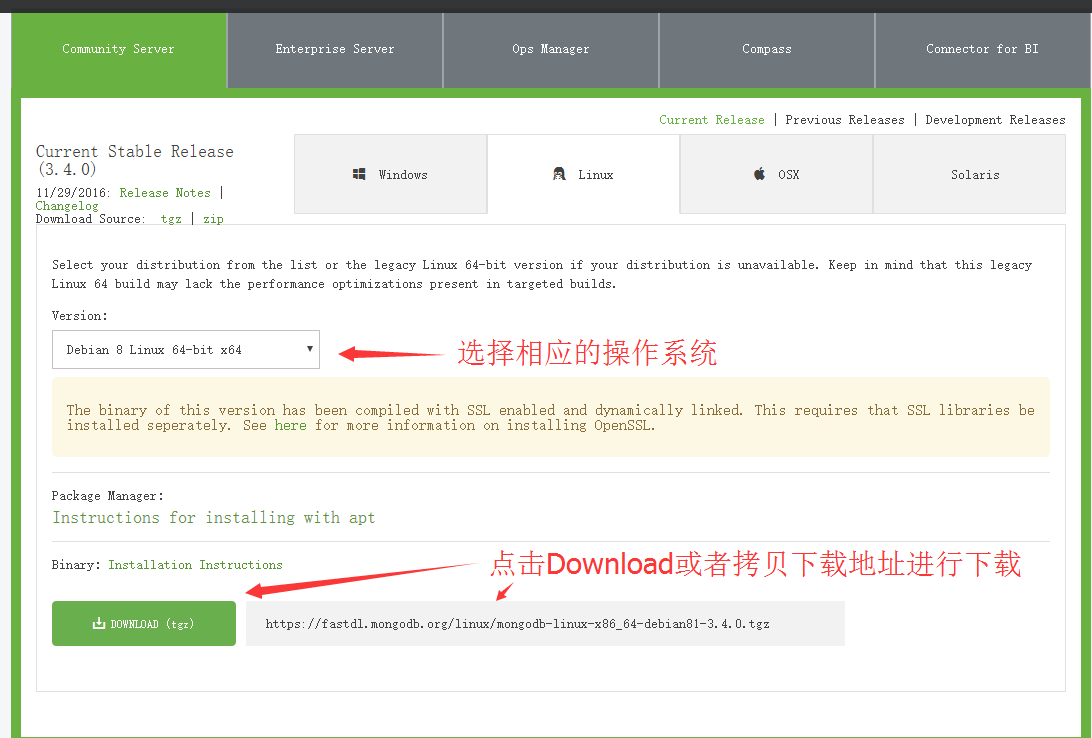Screen dimensions: 1092x738
Task: Open the Connector for BI tab
Action: [983, 50]
